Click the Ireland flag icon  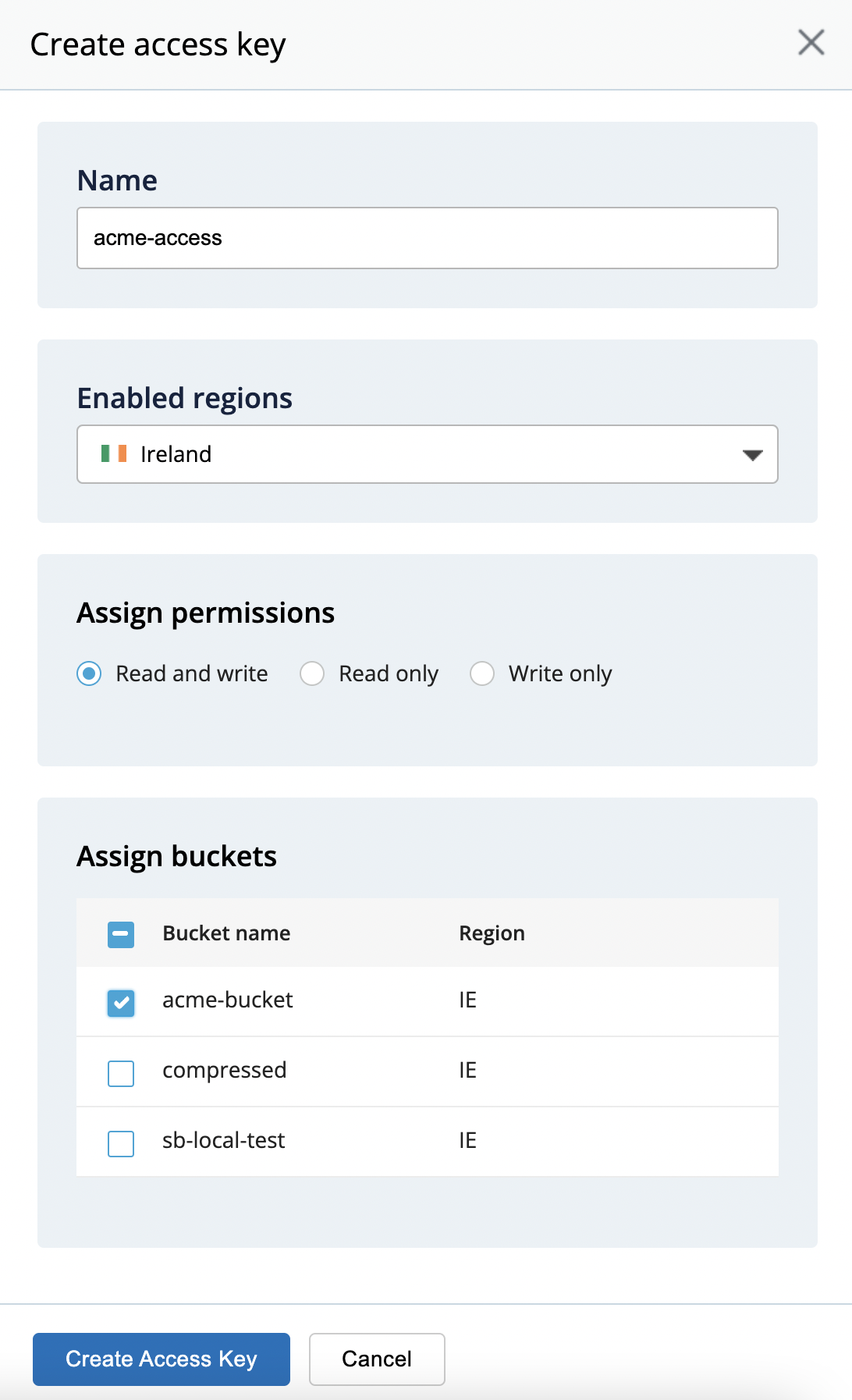tap(114, 453)
